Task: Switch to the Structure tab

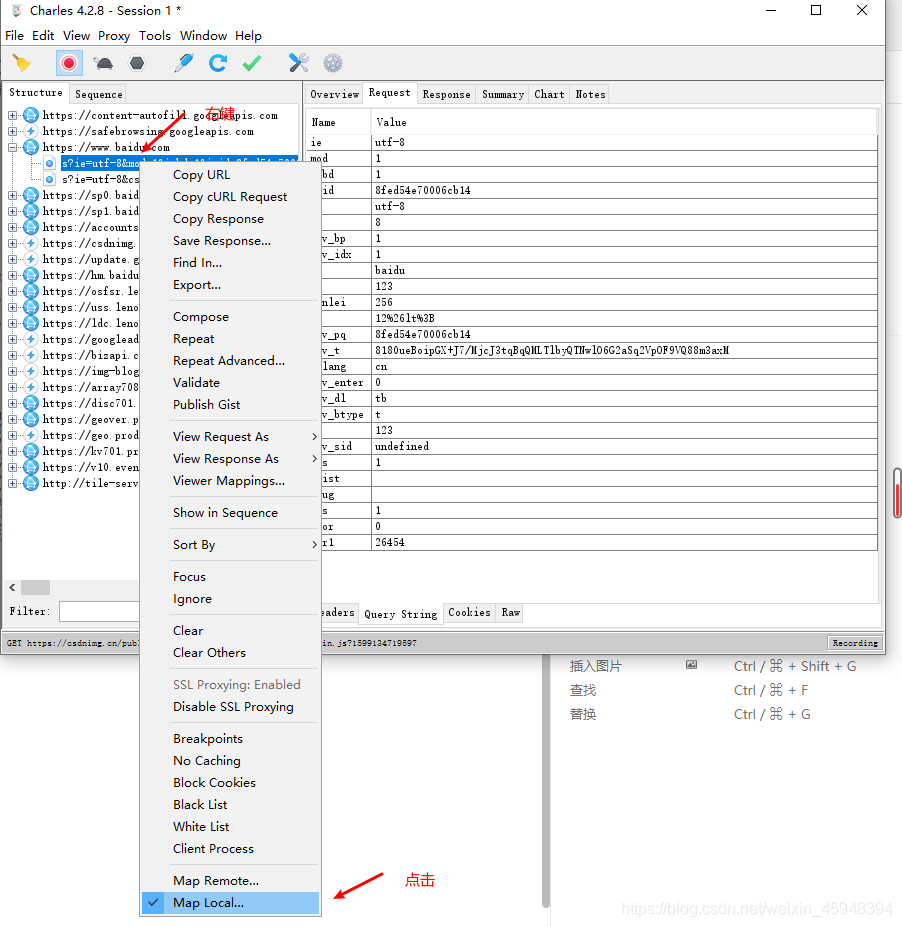Action: pos(35,93)
